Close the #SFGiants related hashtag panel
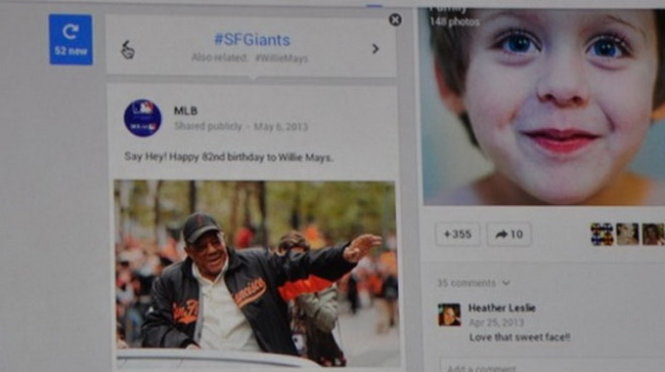The width and height of the screenshot is (665, 372). pyautogui.click(x=395, y=20)
